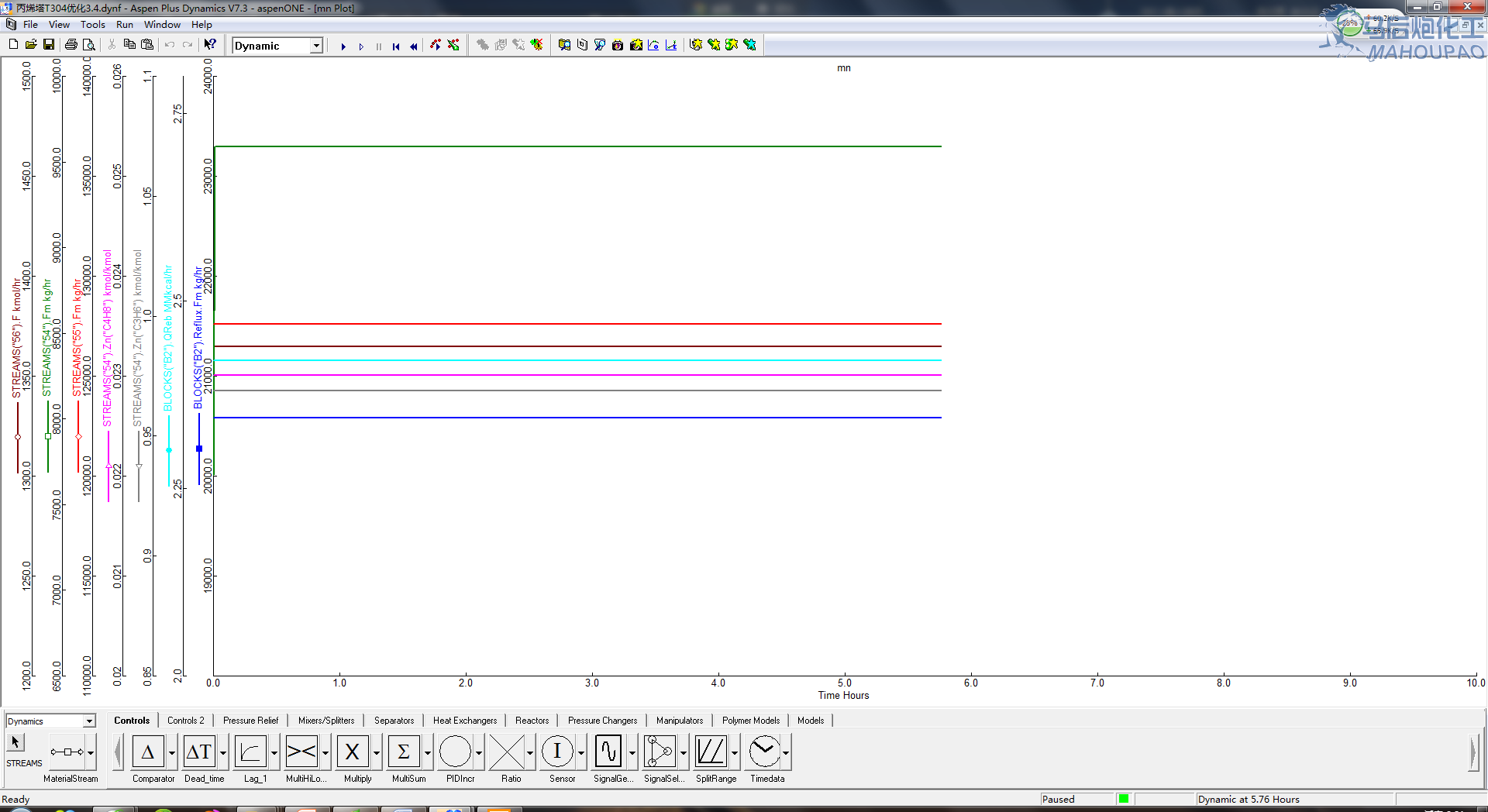The height and width of the screenshot is (812, 1488).
Task: Switch to the Separators tab
Action: click(x=394, y=721)
